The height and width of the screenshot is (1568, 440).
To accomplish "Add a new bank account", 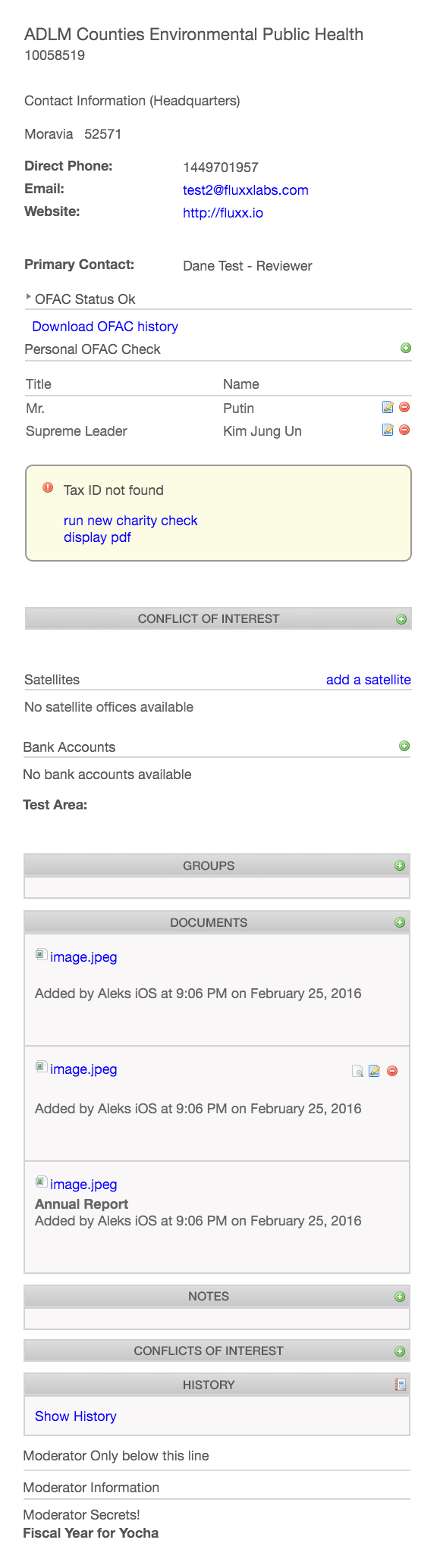I will (x=404, y=746).
